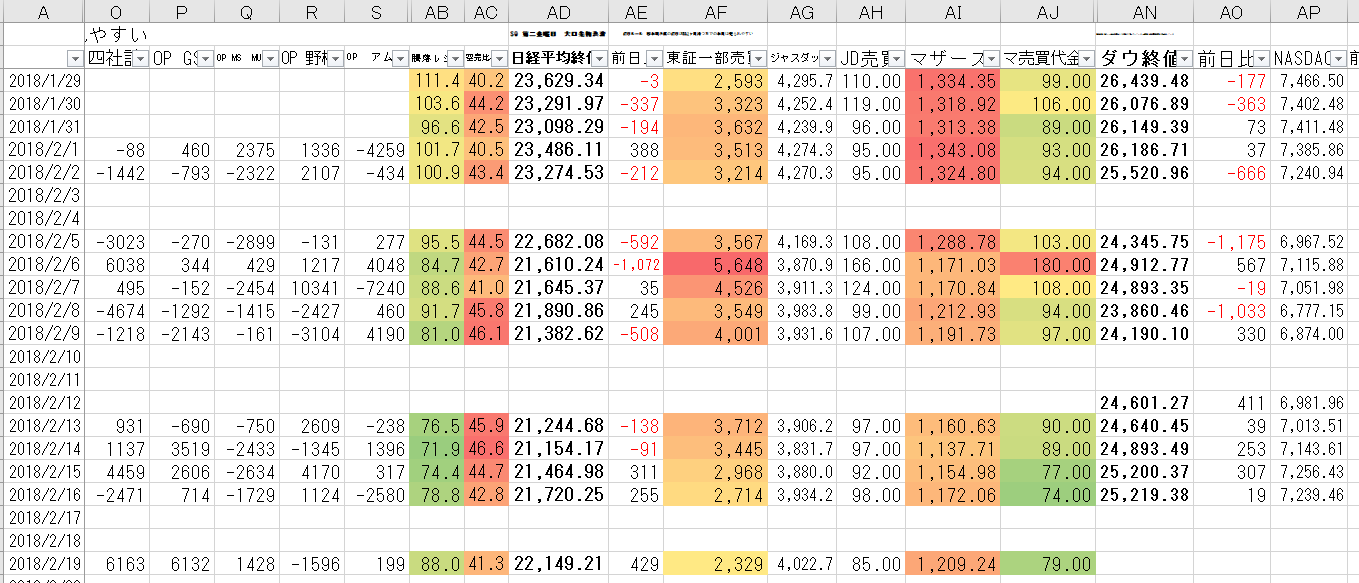
Task: Click the red cell showing 5,648
Action: click(x=715, y=265)
